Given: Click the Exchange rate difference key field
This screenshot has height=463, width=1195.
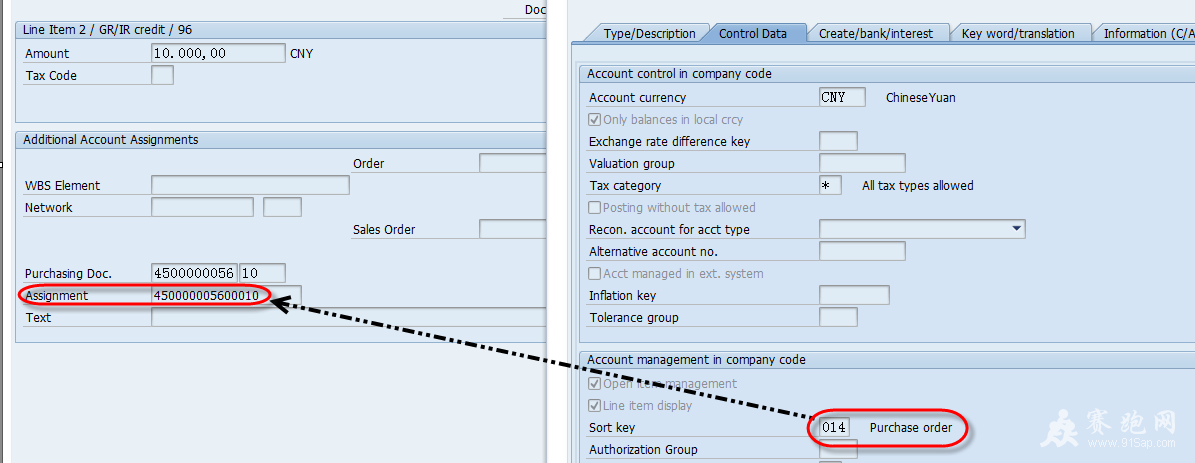Looking at the screenshot, I should pyautogui.click(x=838, y=142).
